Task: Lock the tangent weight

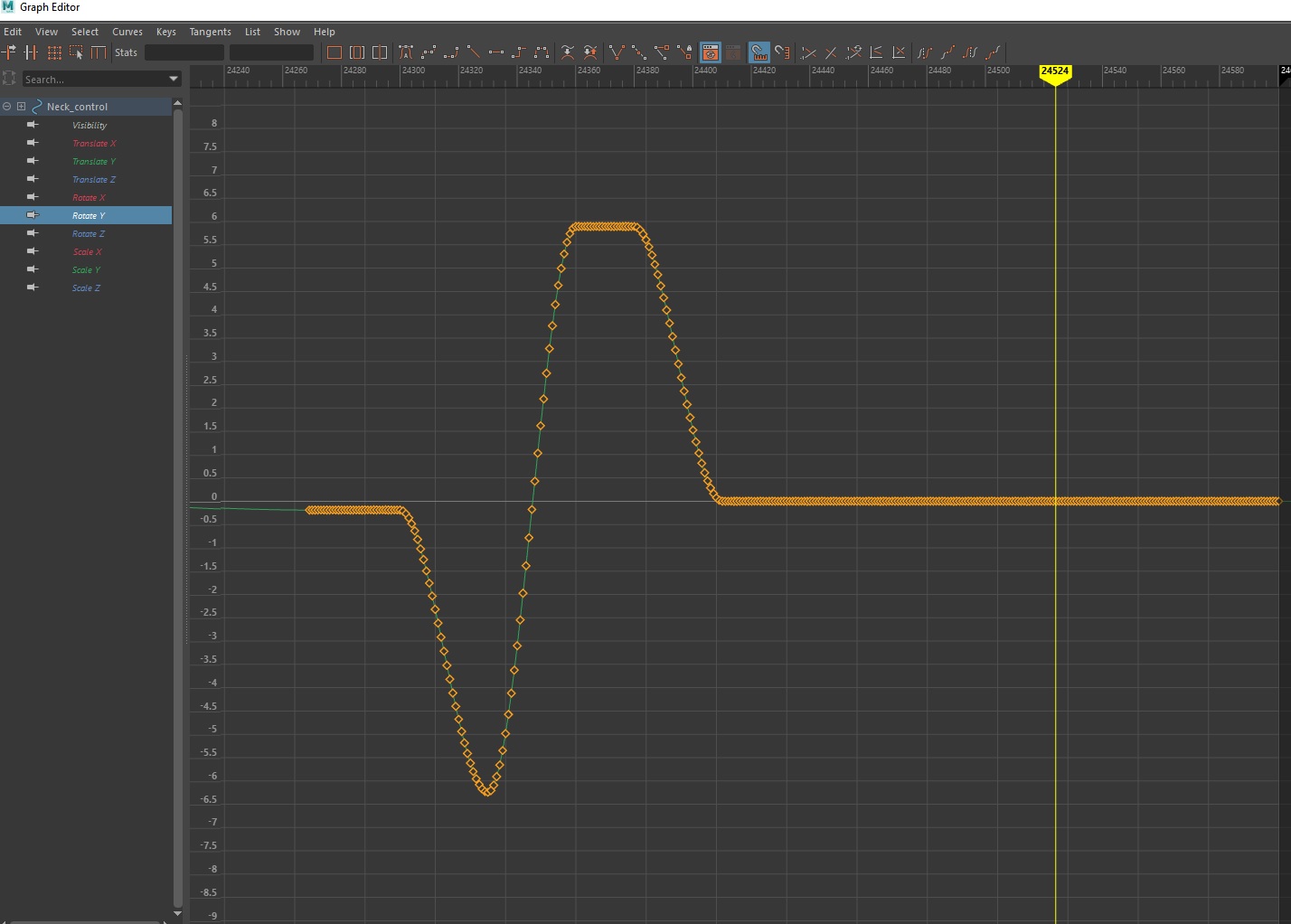Action: [x=684, y=52]
